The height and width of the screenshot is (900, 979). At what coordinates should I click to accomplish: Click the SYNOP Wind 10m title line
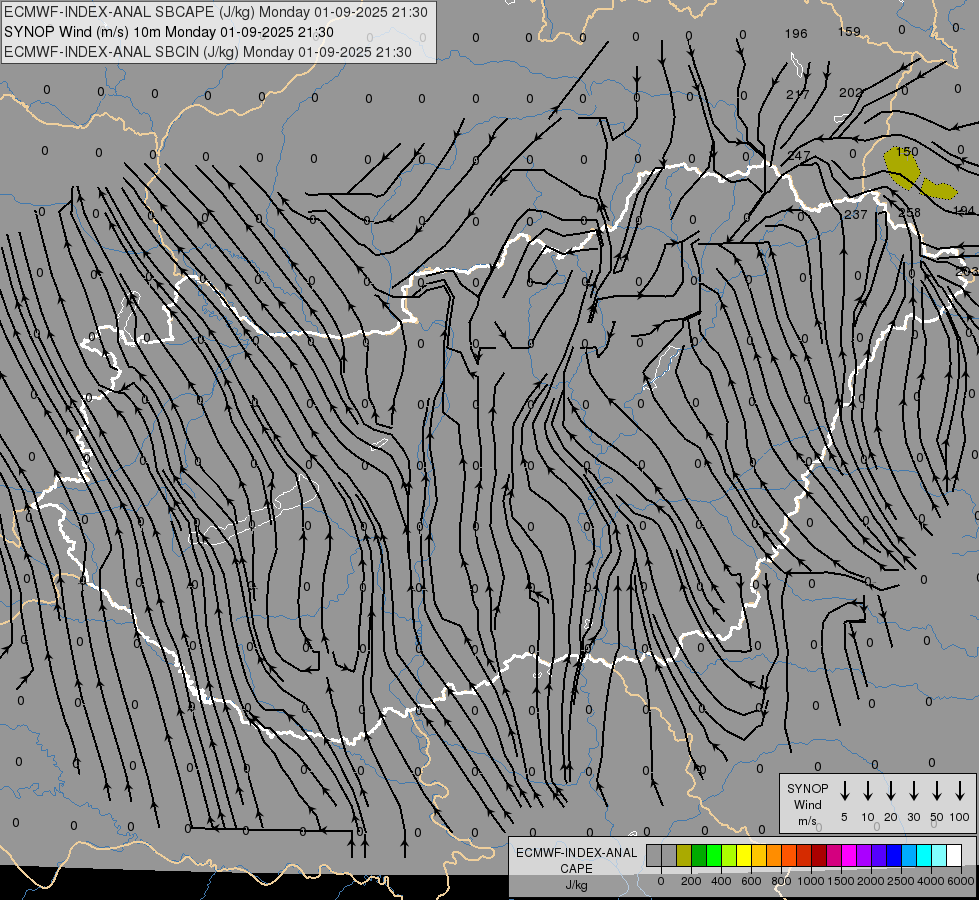tap(169, 32)
